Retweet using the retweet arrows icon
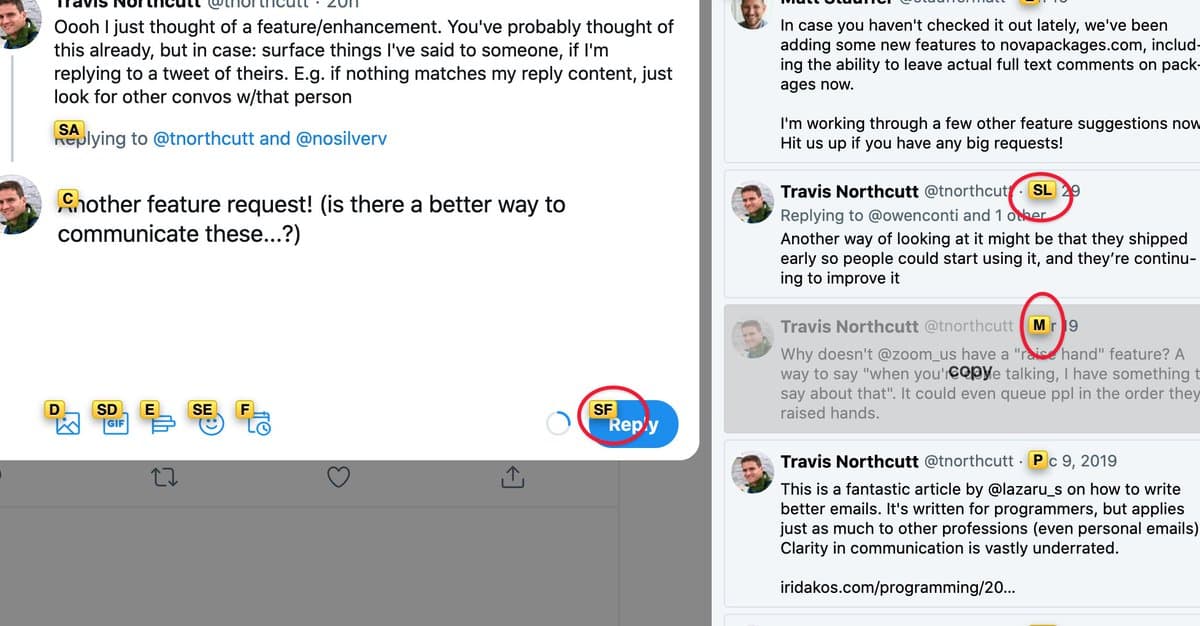 click(x=164, y=478)
